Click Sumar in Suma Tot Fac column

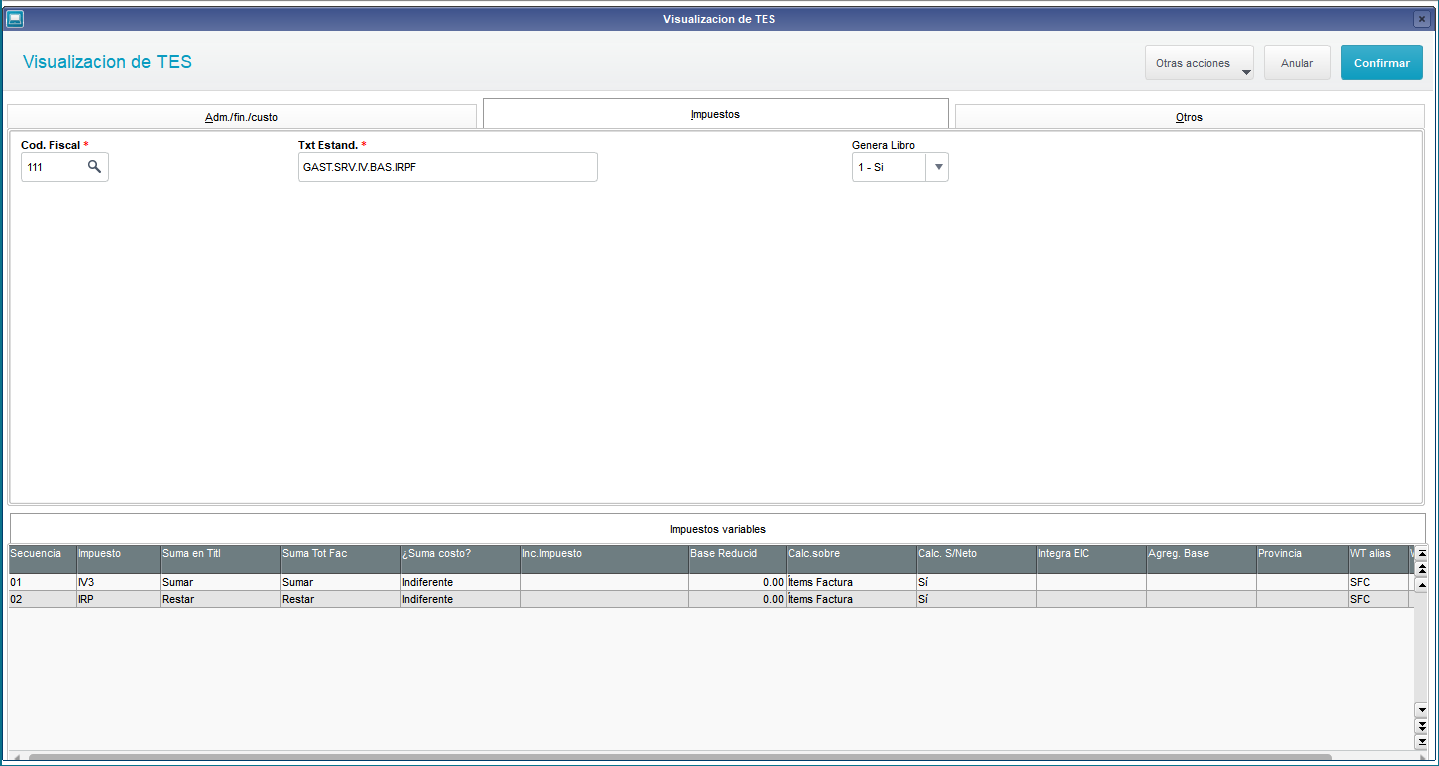point(340,582)
